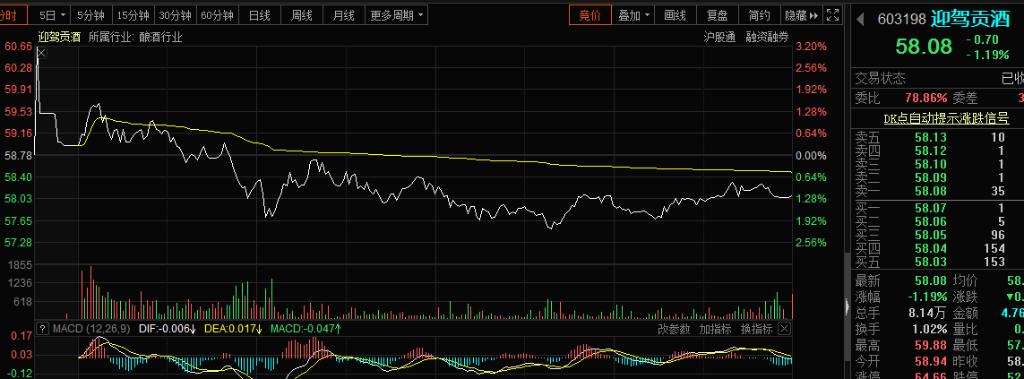Click the DIF:-0.006 readout
Viewport: 1024px width, 379px height.
[x=167, y=328]
